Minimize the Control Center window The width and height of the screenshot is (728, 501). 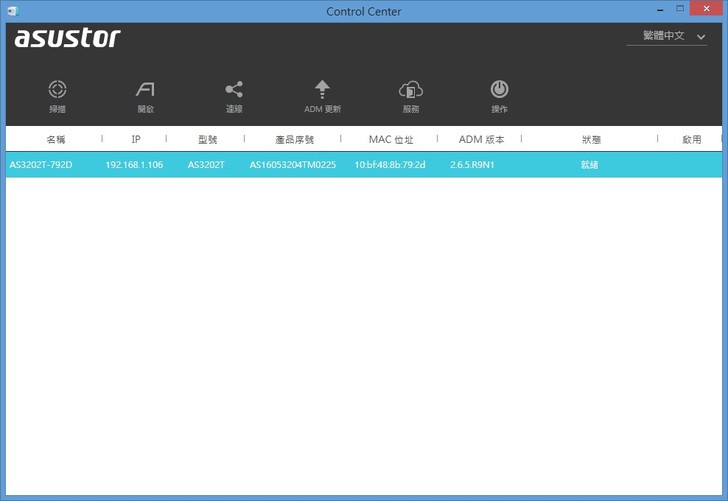pyautogui.click(x=660, y=9)
